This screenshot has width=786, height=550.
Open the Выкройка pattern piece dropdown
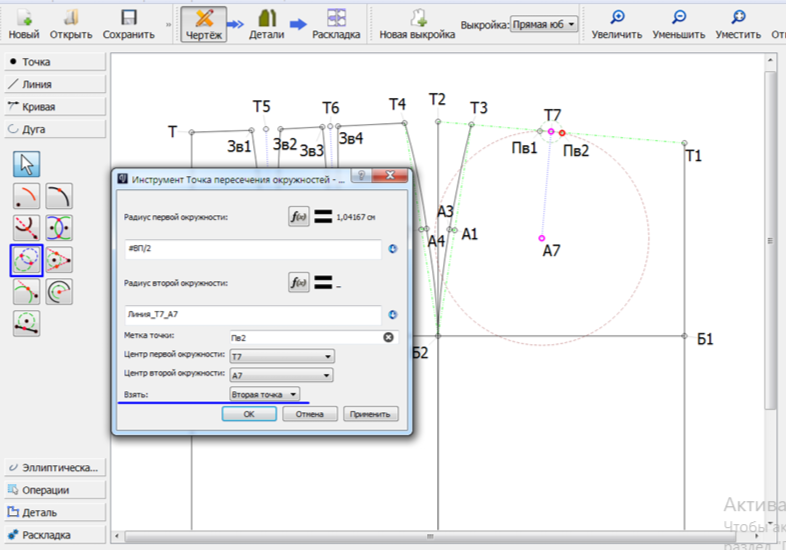click(x=544, y=24)
